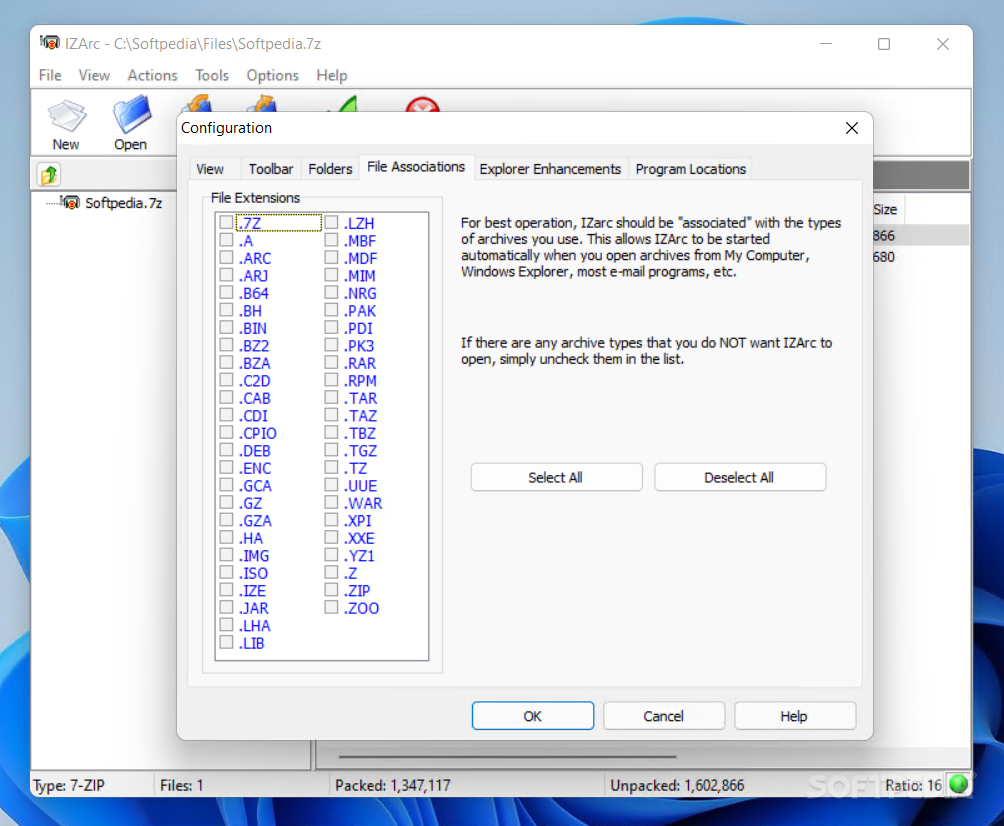The width and height of the screenshot is (1004, 826).
Task: Open the Actions menu
Action: coord(152,76)
